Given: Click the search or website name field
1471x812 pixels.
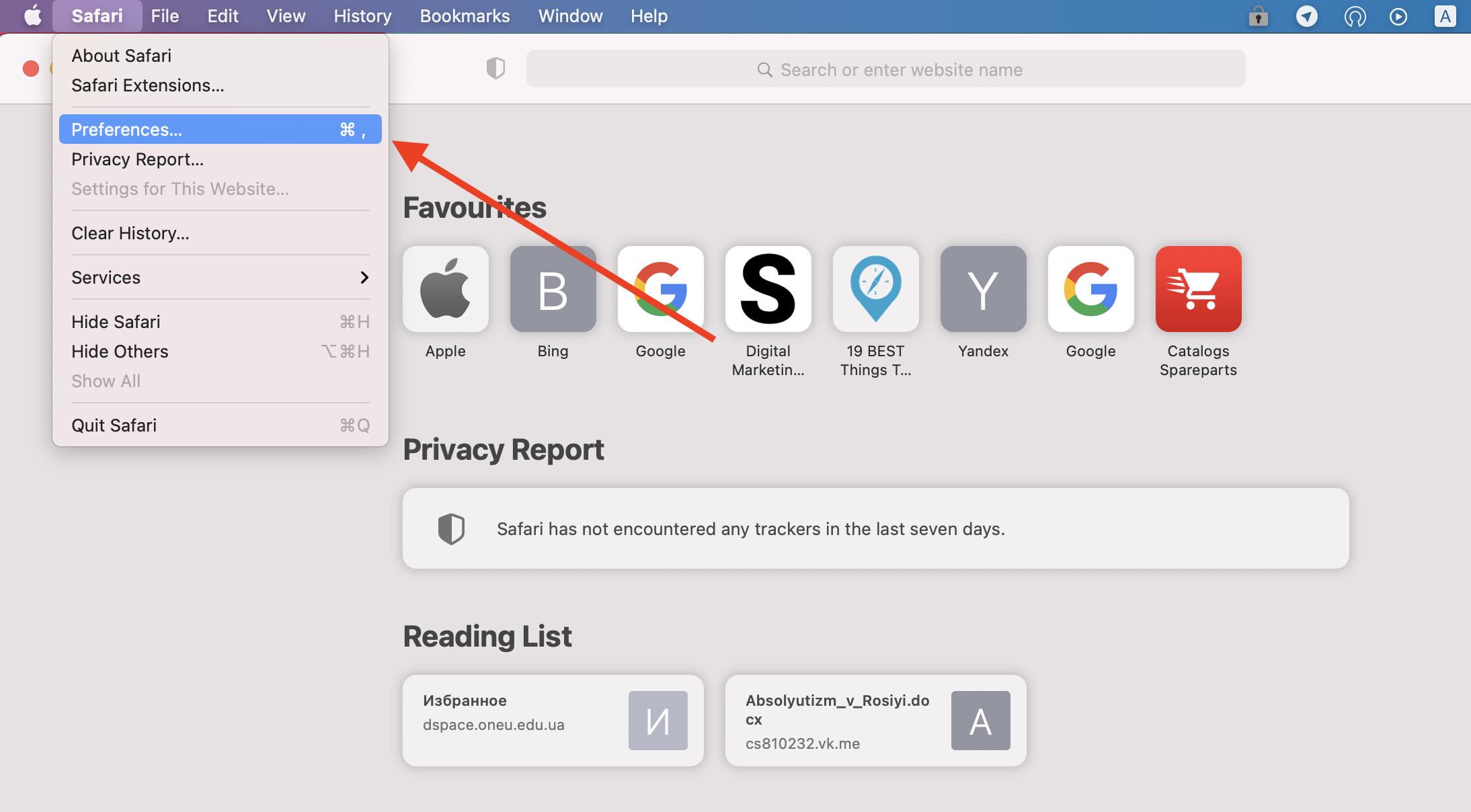Looking at the screenshot, I should [x=886, y=69].
